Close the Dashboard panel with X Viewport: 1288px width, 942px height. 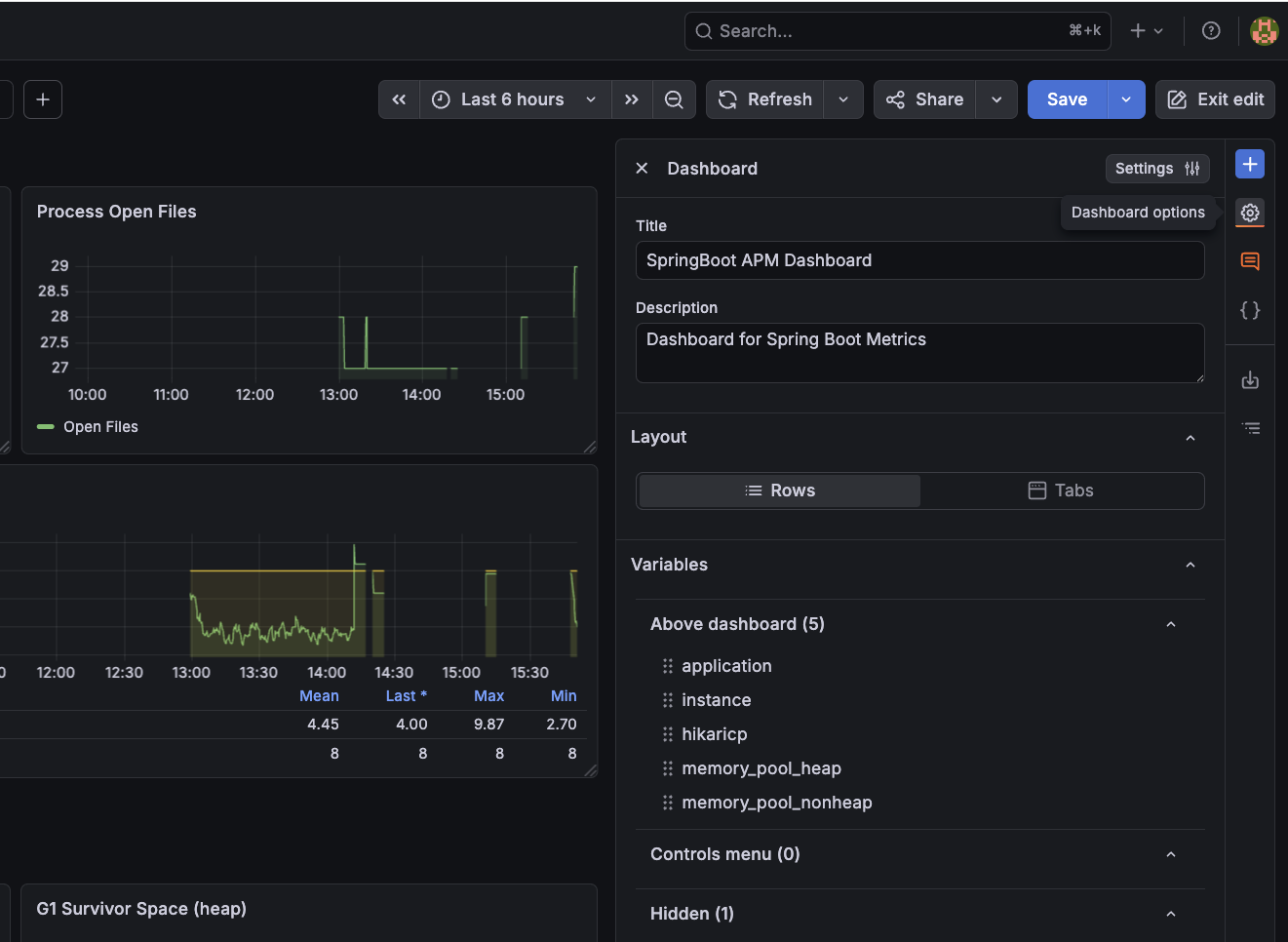point(642,169)
